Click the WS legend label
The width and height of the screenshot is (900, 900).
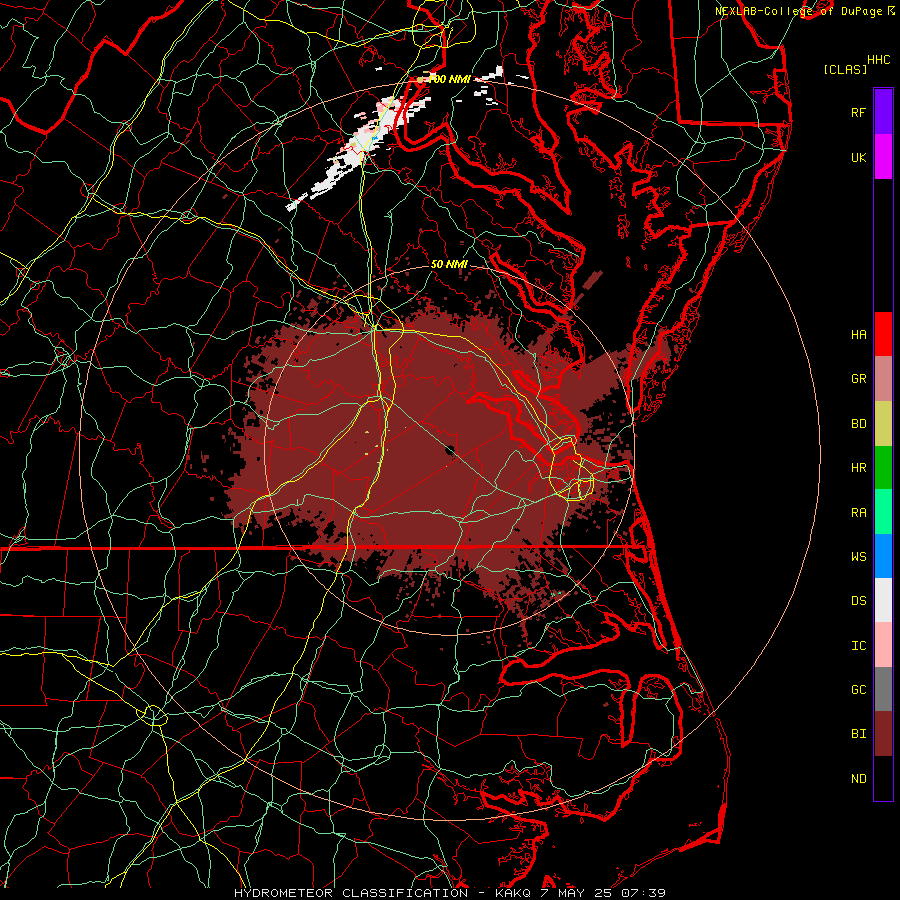(859, 557)
